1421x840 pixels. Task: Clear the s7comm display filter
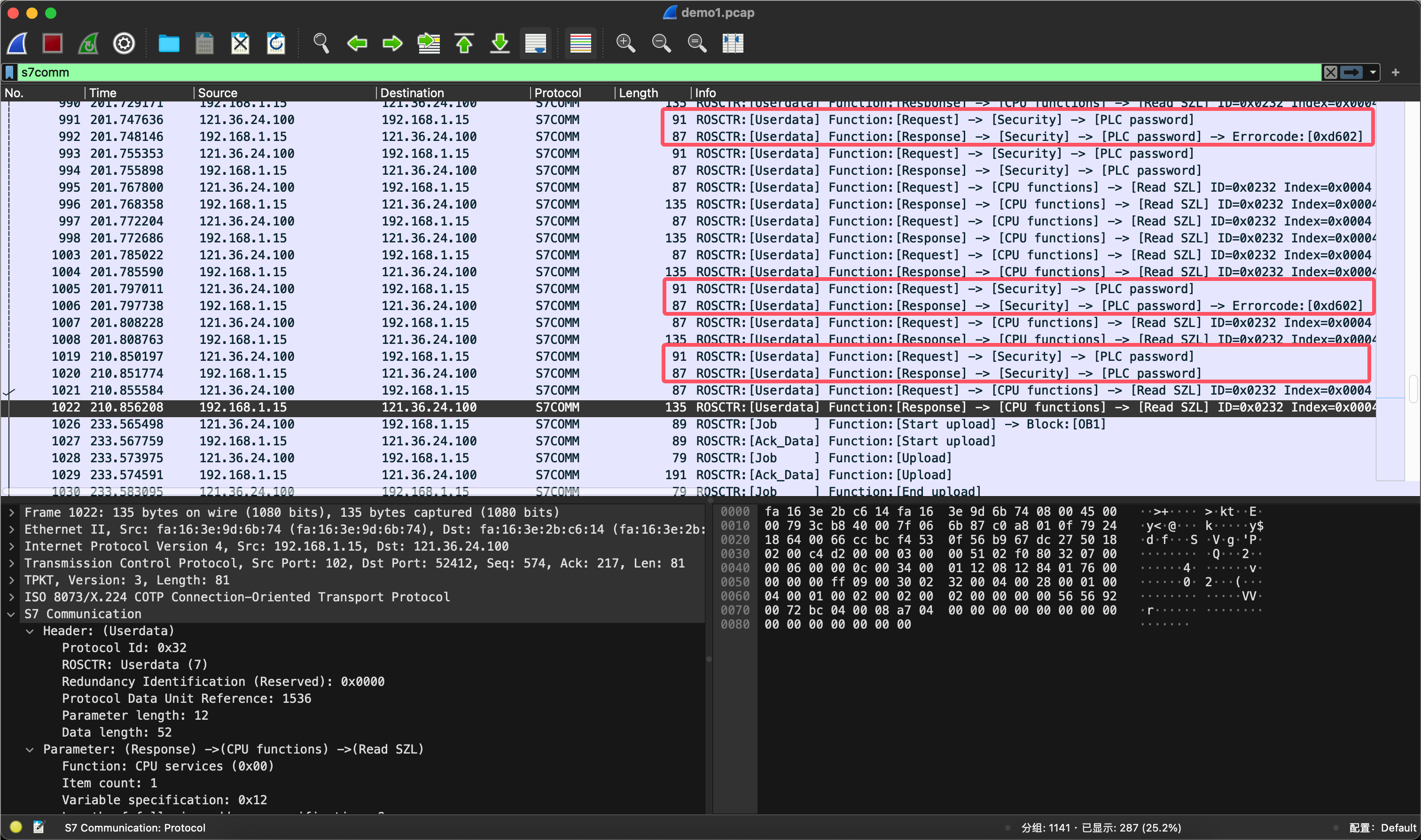click(1330, 72)
